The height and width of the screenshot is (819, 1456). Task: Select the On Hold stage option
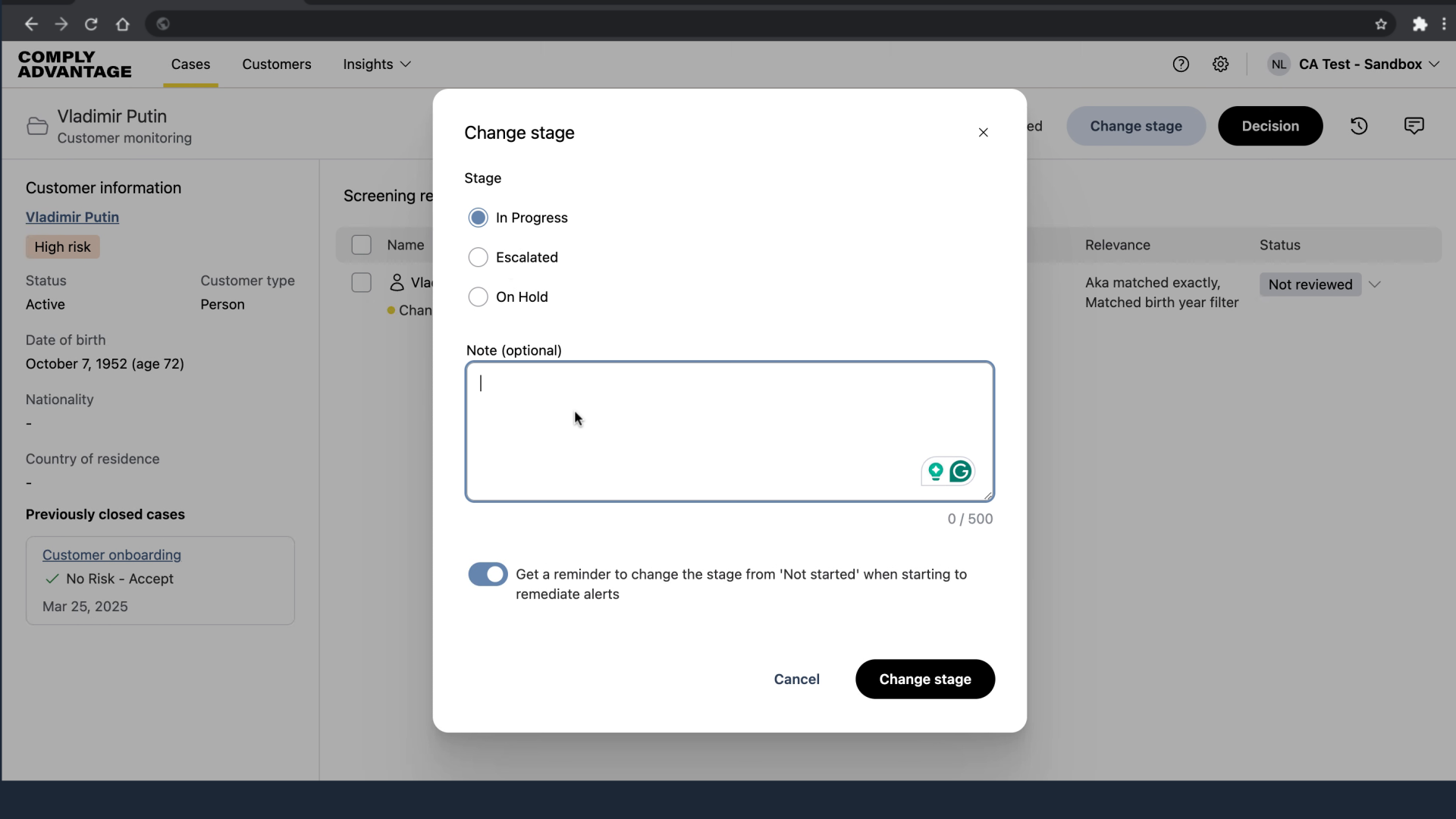tap(479, 297)
